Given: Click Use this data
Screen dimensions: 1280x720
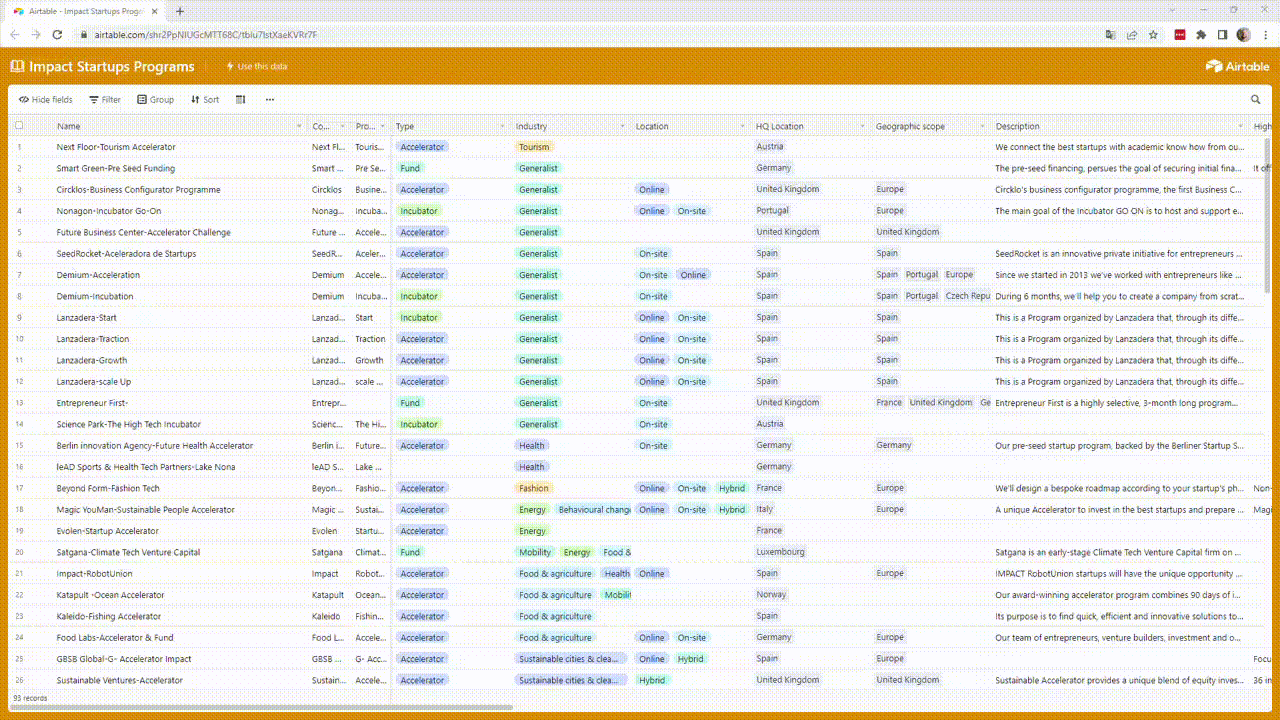Looking at the screenshot, I should [257, 67].
